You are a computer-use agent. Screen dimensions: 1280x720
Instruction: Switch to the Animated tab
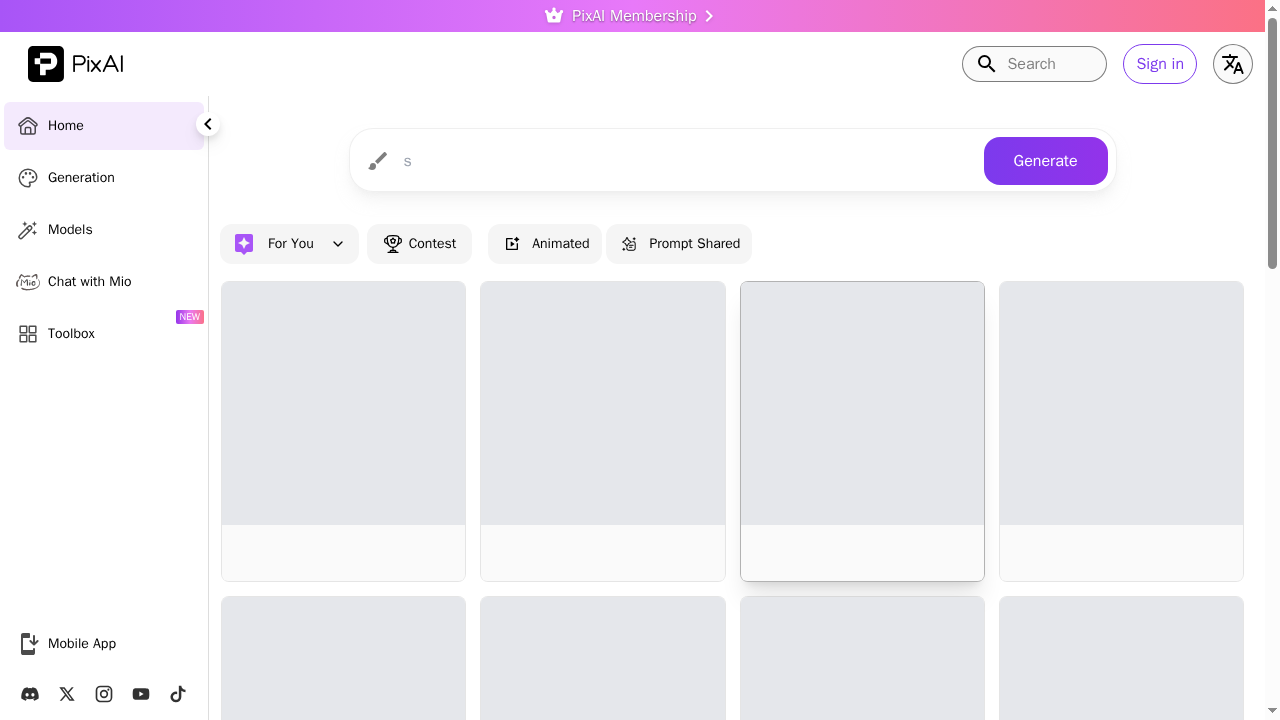(x=545, y=244)
